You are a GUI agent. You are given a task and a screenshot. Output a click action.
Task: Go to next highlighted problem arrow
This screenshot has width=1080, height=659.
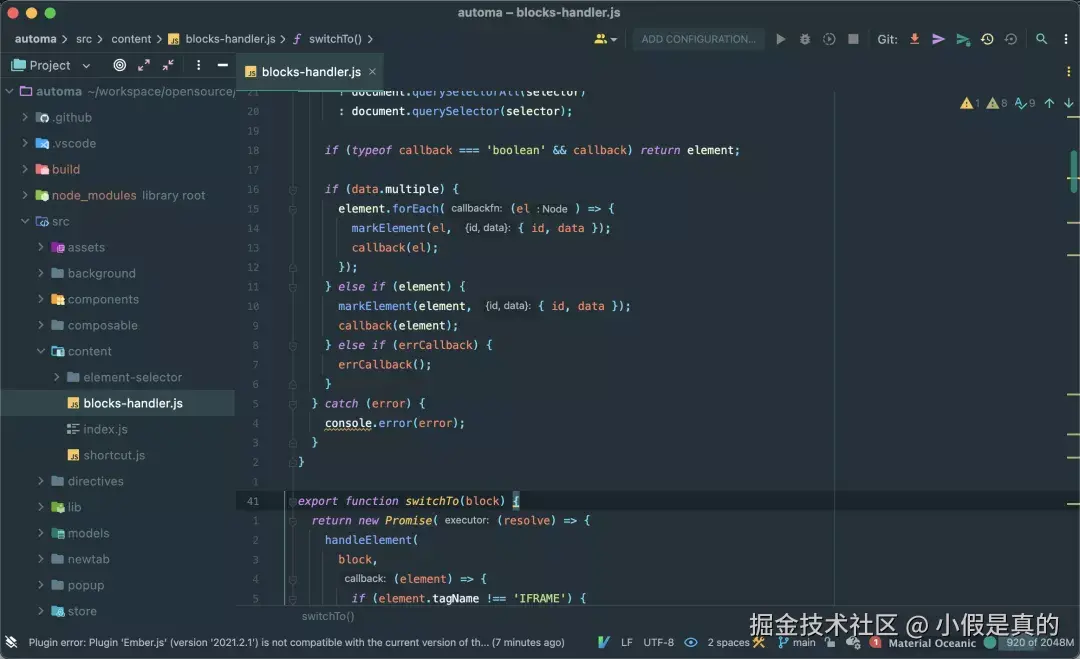point(1068,103)
